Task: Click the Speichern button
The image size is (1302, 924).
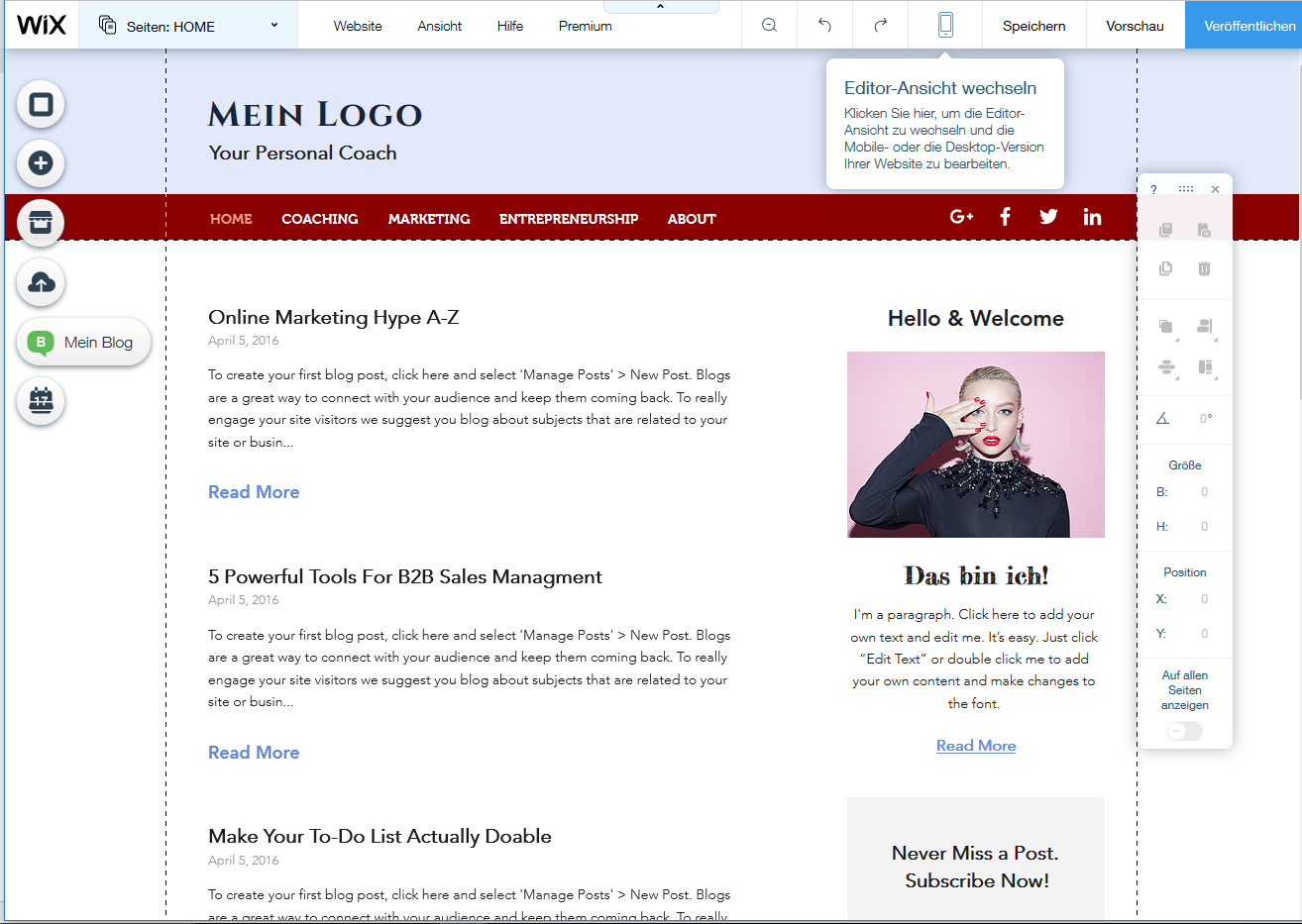Action: tap(1033, 25)
